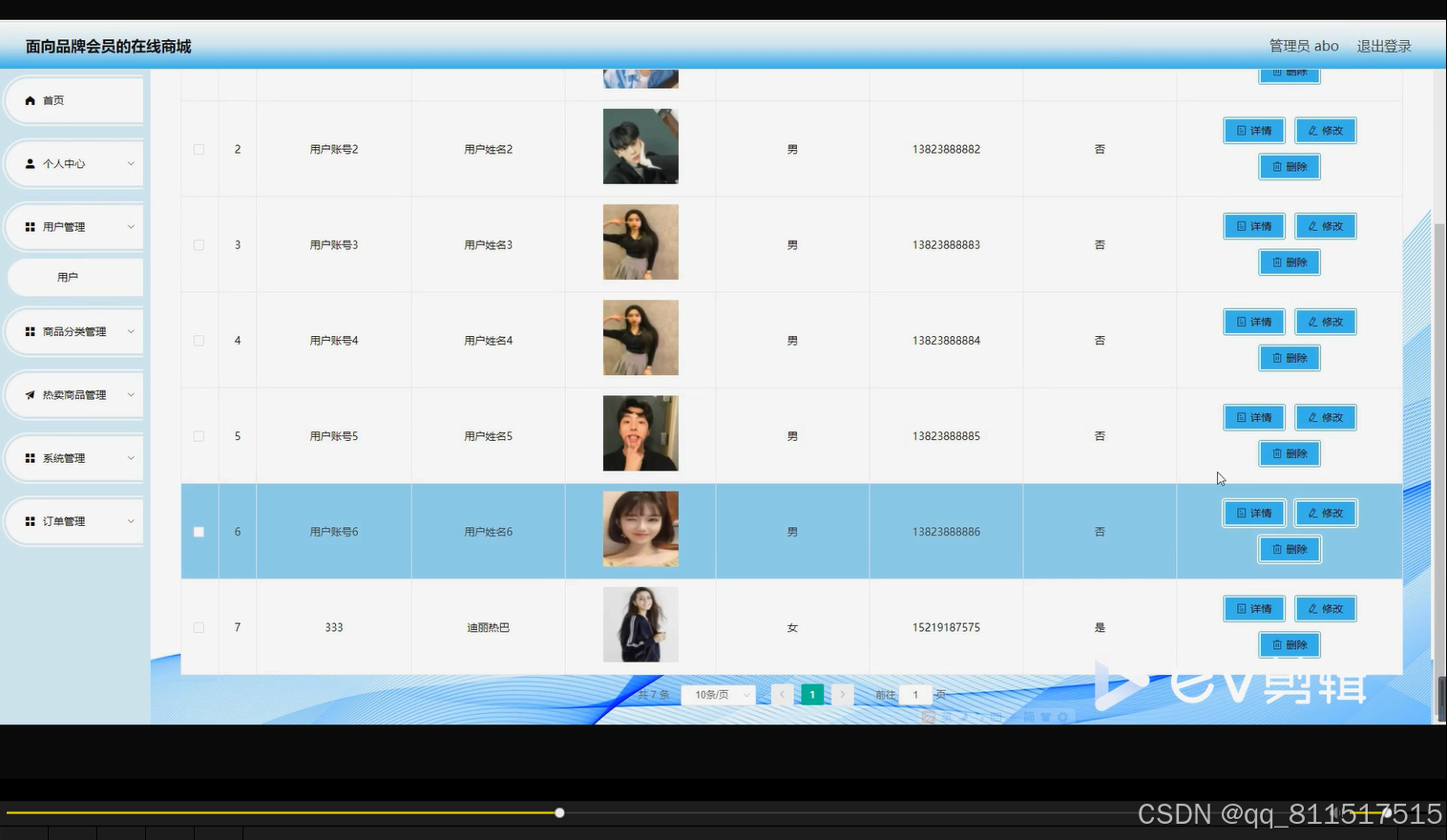The image size is (1447, 840).
Task: Click 修改 in the 用户账号4 row
Action: click(1326, 322)
